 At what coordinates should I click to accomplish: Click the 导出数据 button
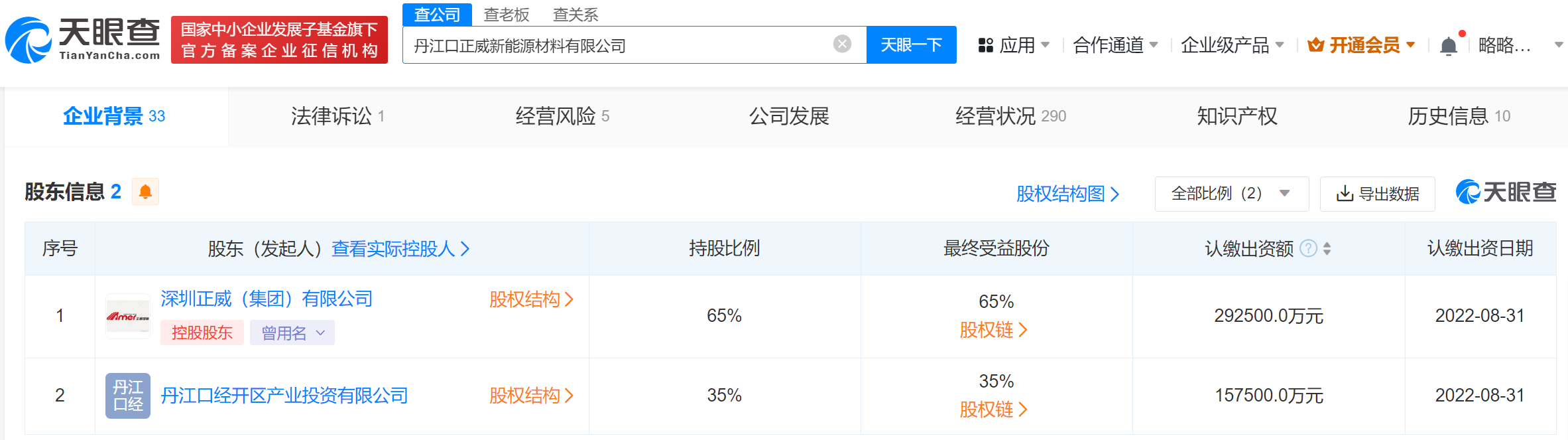tap(1378, 194)
